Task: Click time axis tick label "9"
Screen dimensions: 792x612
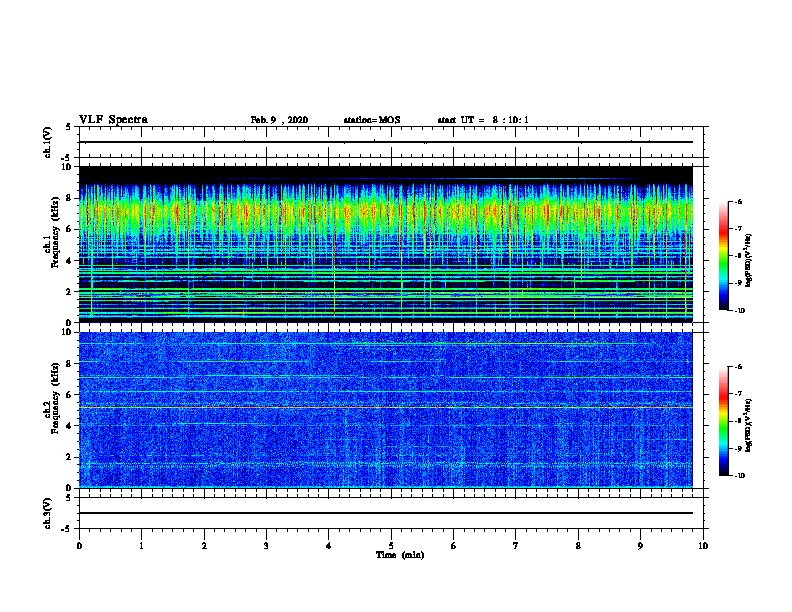Action: click(640, 545)
